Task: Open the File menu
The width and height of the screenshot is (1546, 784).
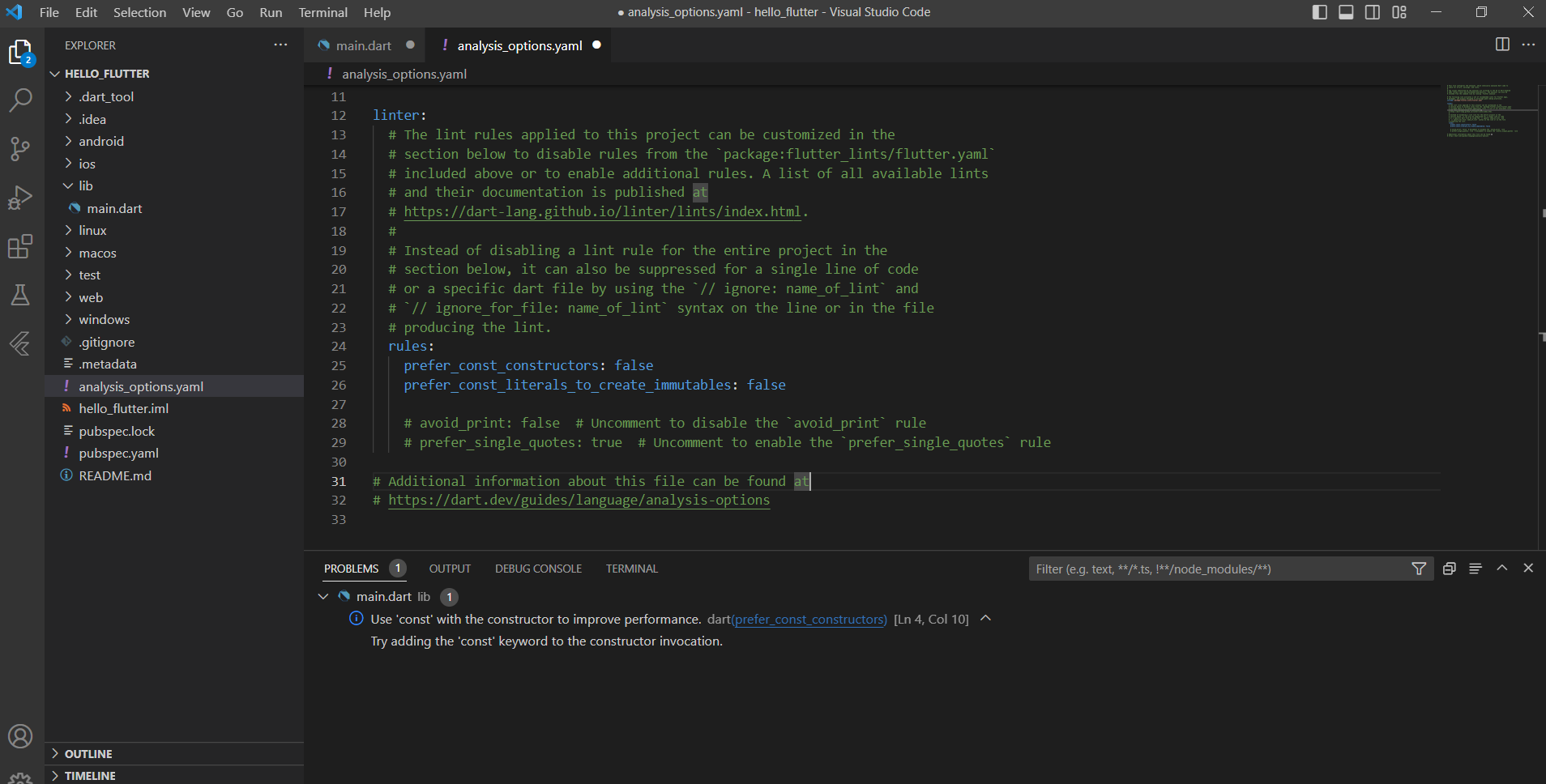Action: point(49,12)
